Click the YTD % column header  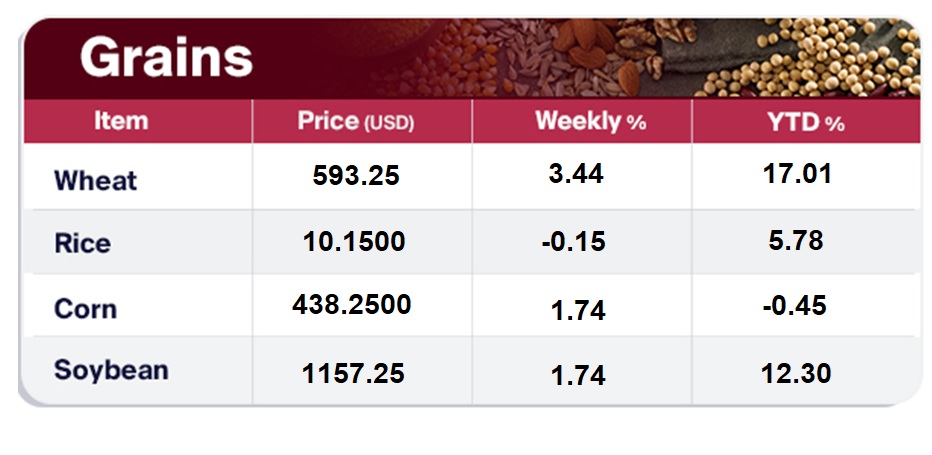pyautogui.click(x=806, y=122)
